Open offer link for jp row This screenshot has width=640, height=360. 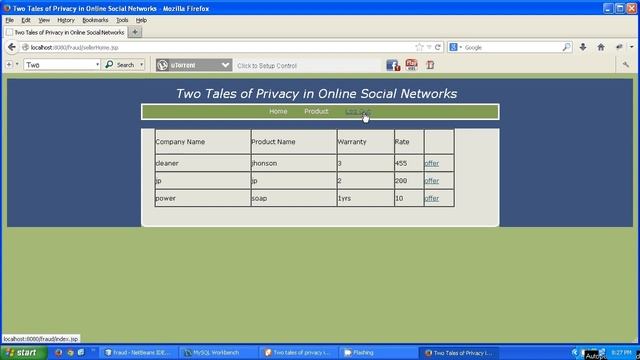[x=431, y=181]
